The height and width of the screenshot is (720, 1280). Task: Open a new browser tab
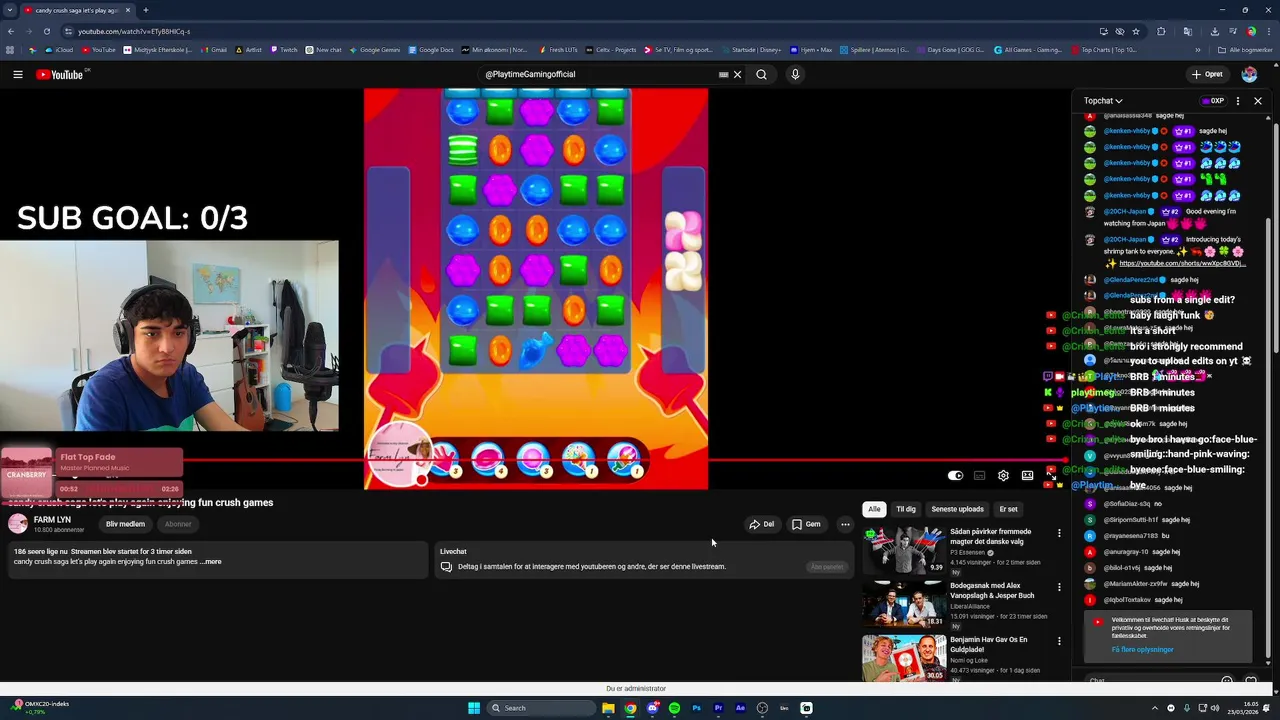pos(145,10)
